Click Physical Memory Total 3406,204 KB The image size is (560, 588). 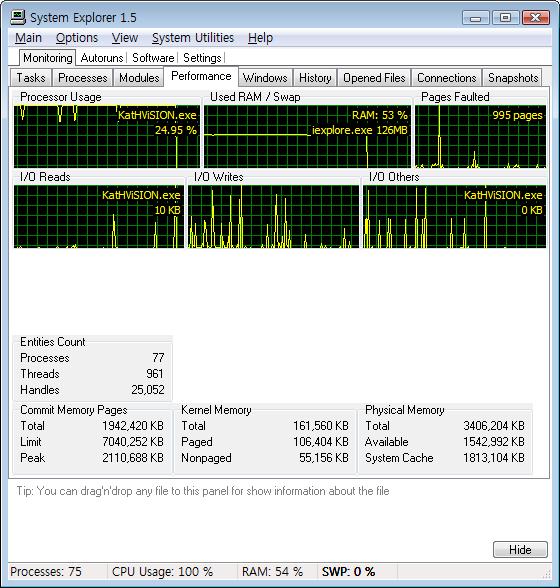[494, 426]
